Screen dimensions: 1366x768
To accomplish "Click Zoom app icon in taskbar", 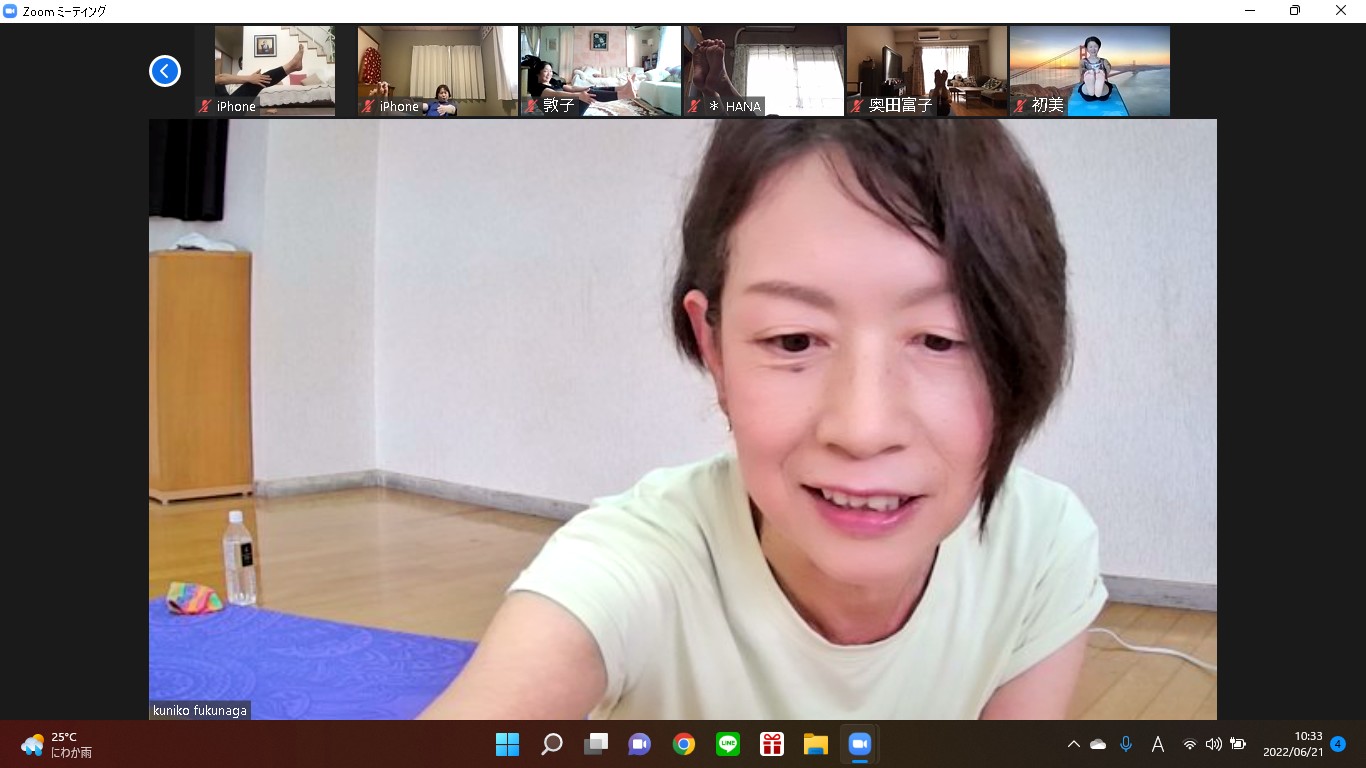I will tap(860, 744).
